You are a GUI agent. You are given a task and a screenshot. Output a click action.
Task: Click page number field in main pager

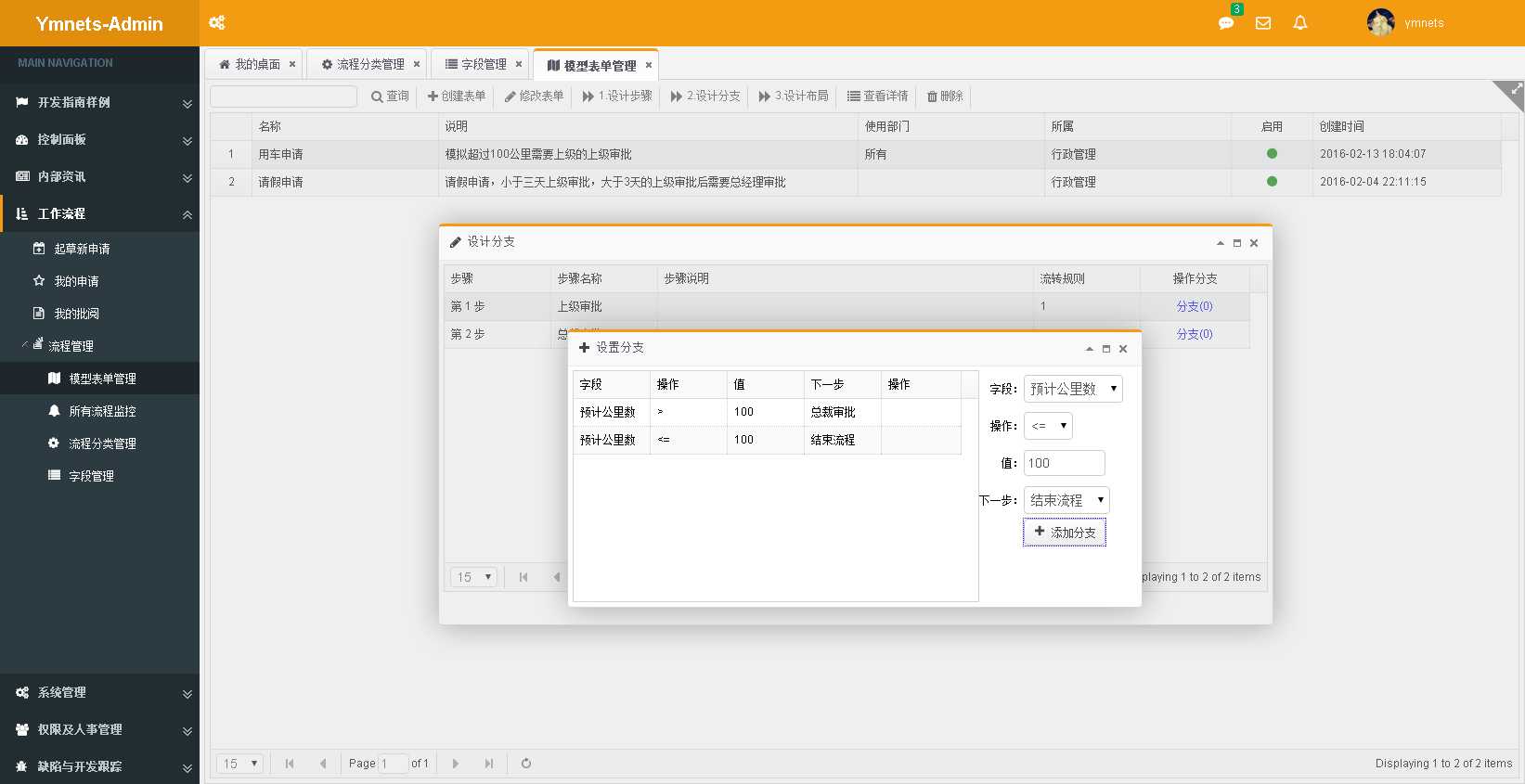pos(394,764)
